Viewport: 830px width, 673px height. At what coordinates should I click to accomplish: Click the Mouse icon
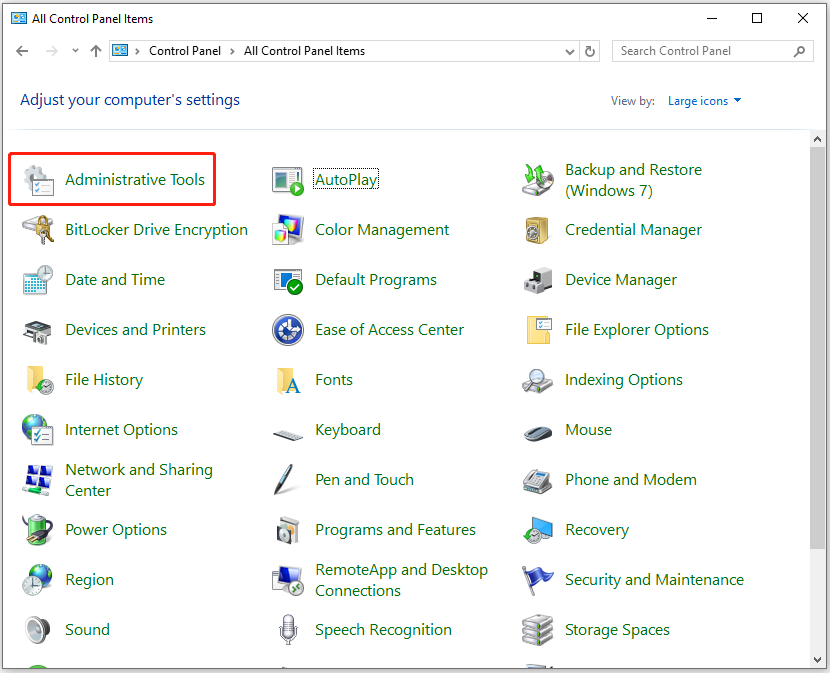pos(537,433)
